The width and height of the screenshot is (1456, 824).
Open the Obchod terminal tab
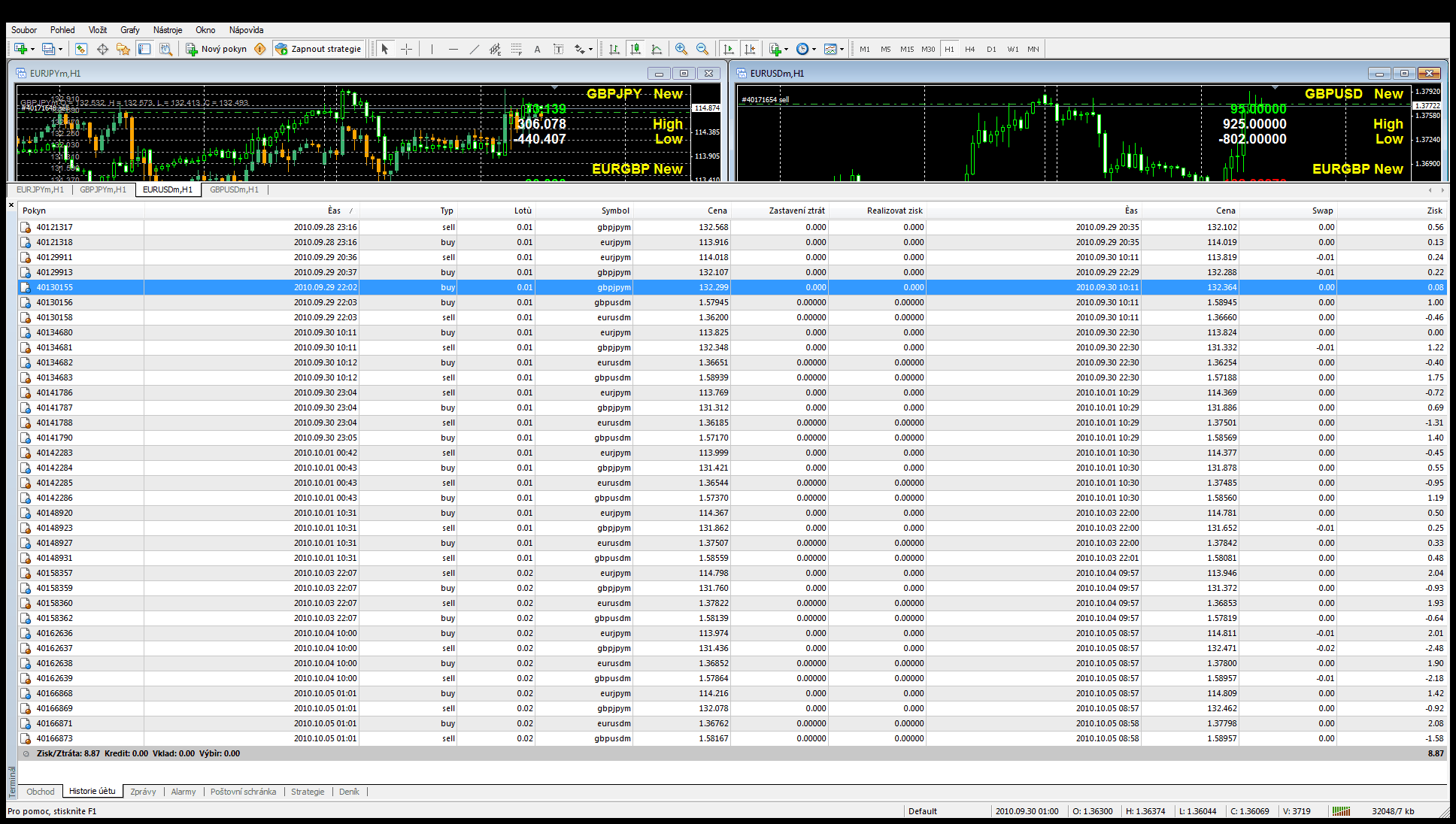(41, 792)
